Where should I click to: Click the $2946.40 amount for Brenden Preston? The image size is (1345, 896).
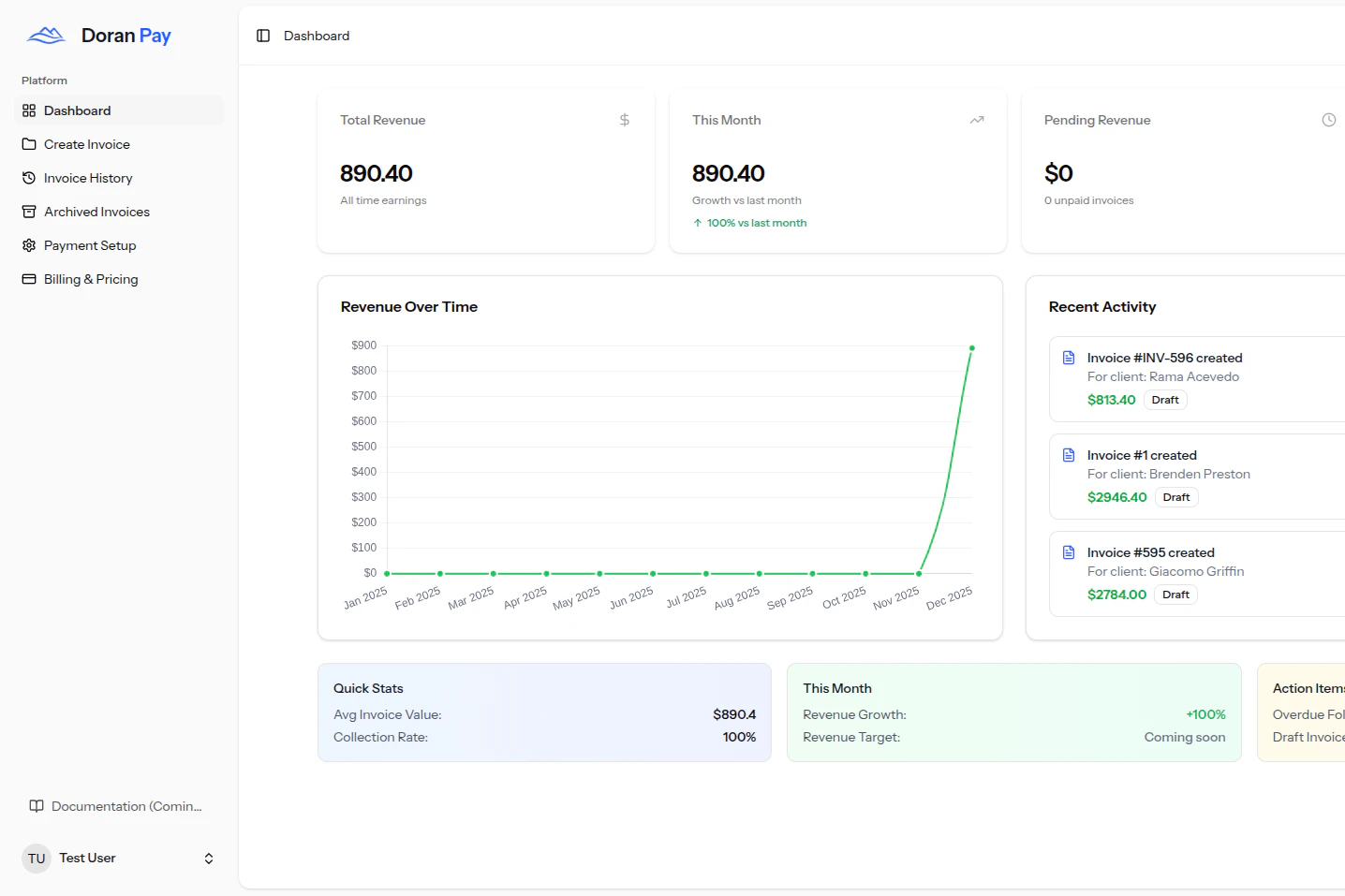coord(1116,496)
